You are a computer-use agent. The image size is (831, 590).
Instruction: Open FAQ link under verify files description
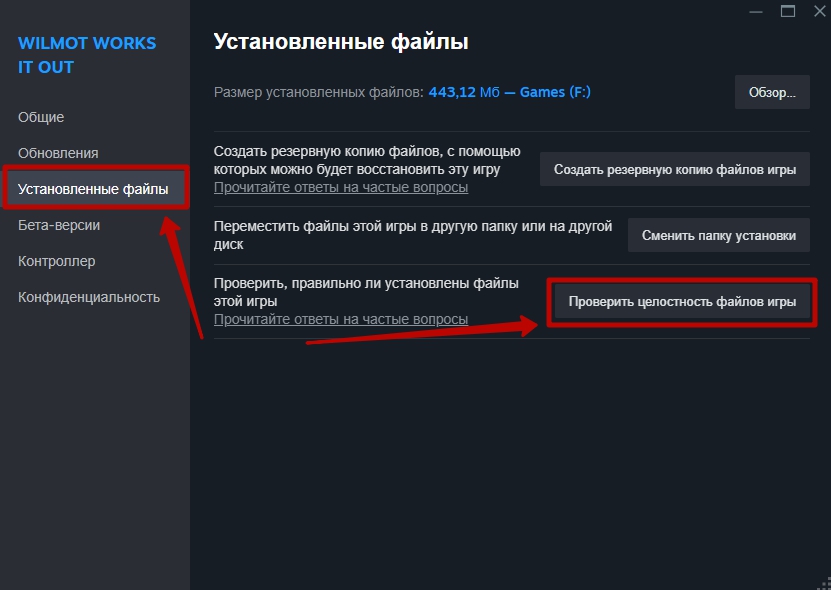pos(341,320)
